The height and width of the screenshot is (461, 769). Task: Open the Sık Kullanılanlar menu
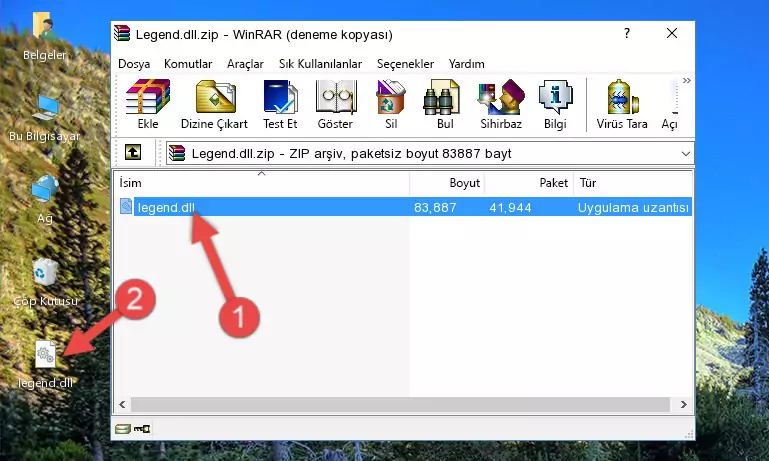click(x=320, y=64)
